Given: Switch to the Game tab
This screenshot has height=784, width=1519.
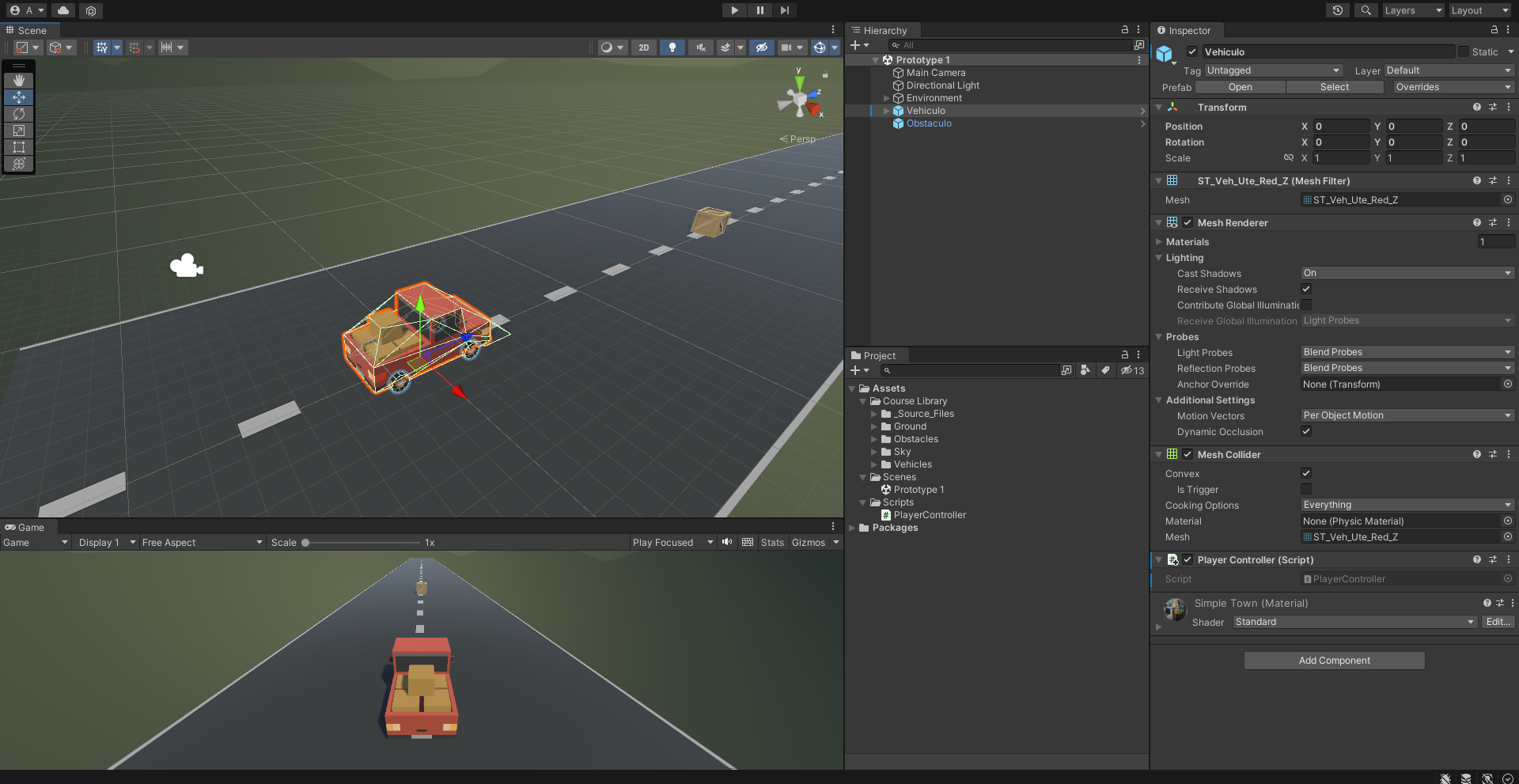Looking at the screenshot, I should click(25, 528).
